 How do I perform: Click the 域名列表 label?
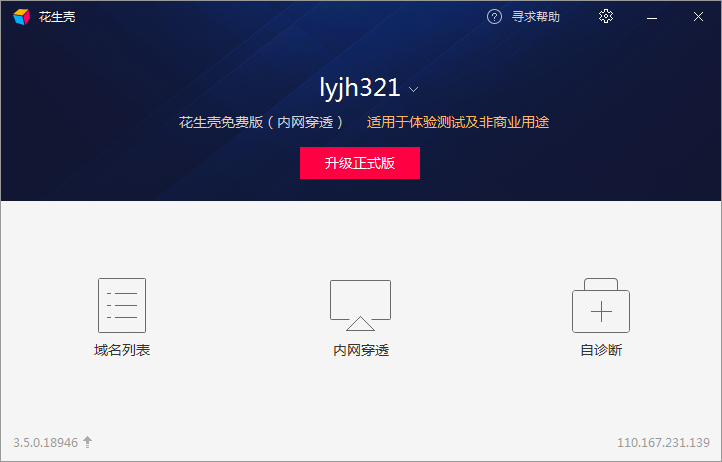tap(122, 350)
